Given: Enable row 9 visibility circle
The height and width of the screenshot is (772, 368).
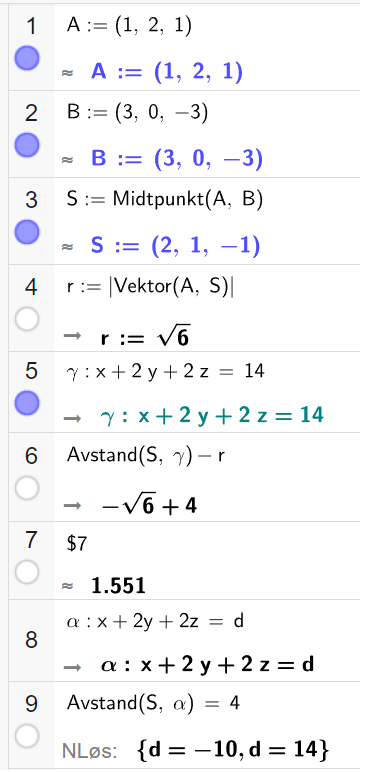Looking at the screenshot, I should coord(27,737).
